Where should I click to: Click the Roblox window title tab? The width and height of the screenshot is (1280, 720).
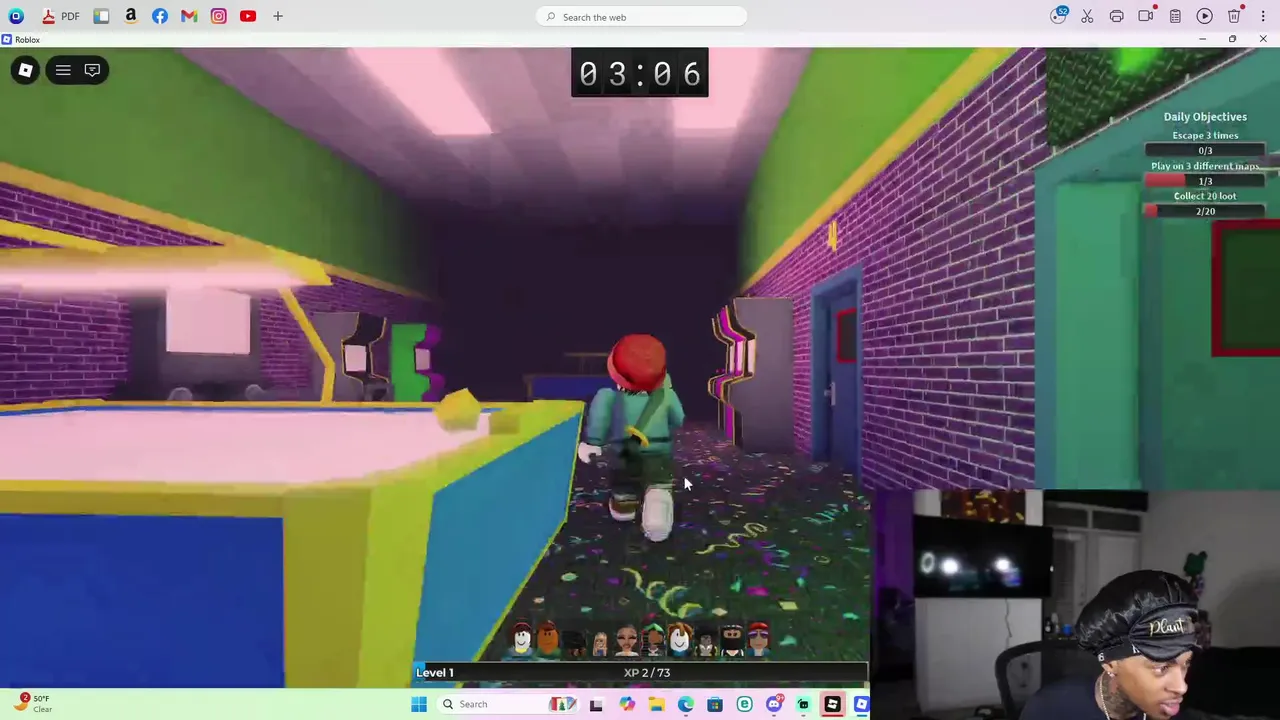[x=21, y=39]
